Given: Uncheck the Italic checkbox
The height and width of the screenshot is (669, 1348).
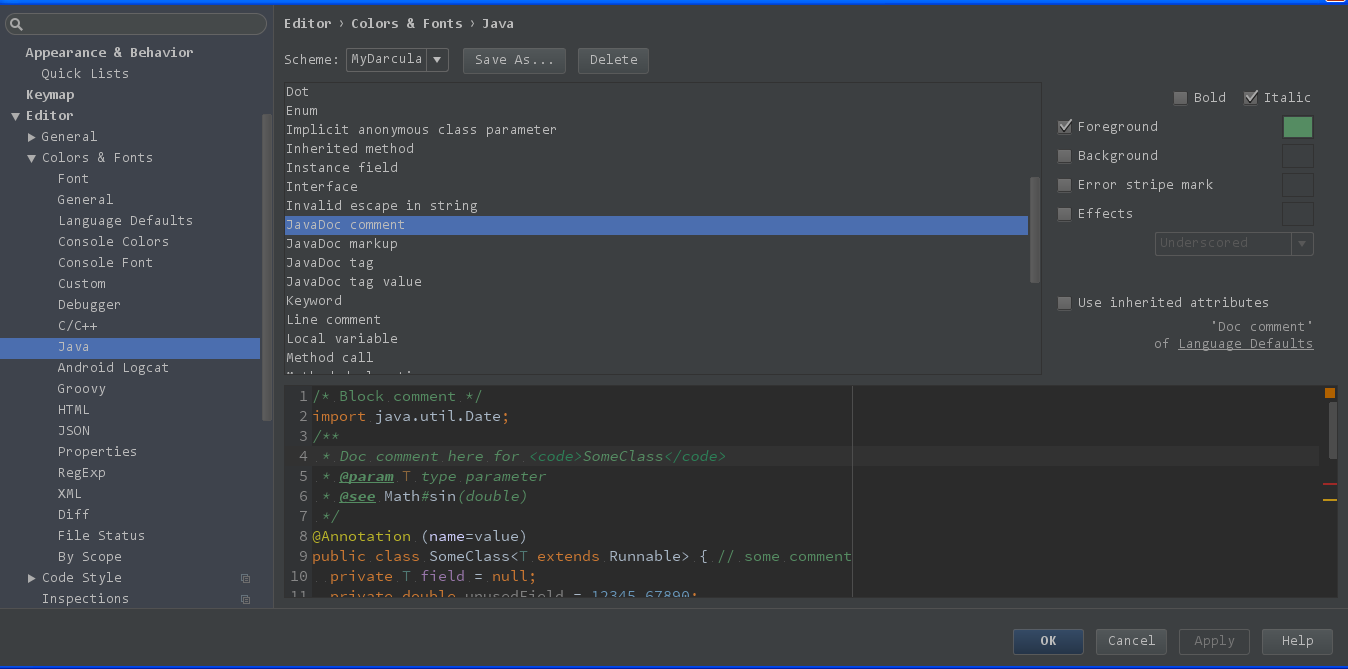Looking at the screenshot, I should (1250, 98).
